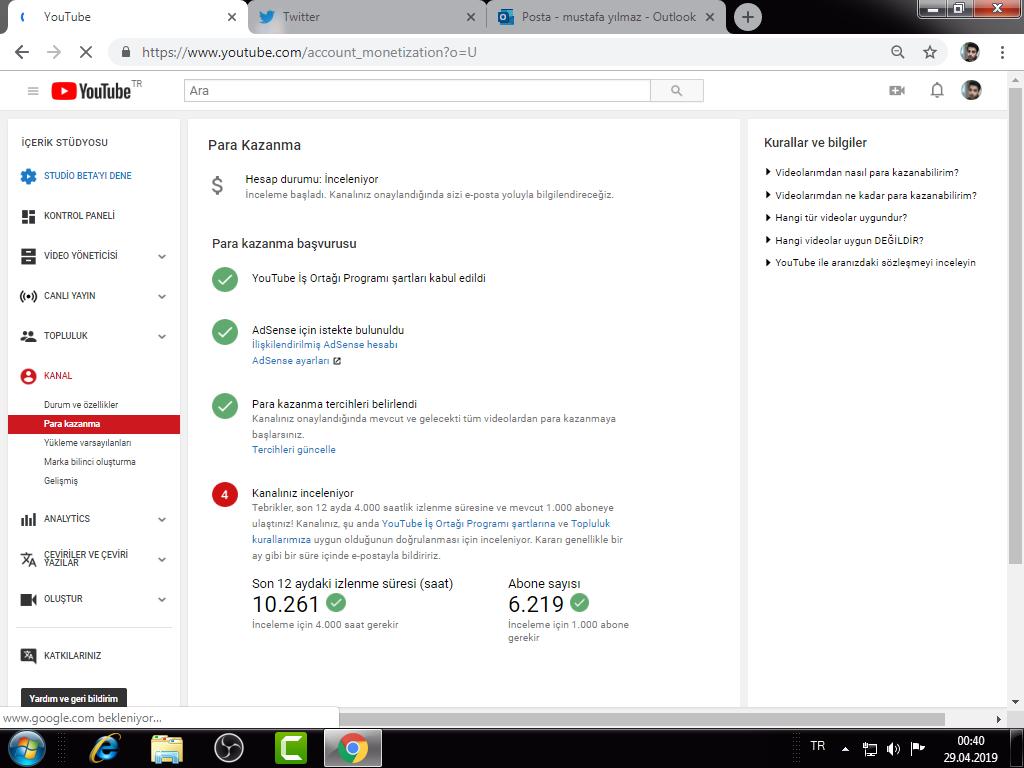The height and width of the screenshot is (768, 1024).
Task: Open the Windows Start button
Action: point(27,748)
